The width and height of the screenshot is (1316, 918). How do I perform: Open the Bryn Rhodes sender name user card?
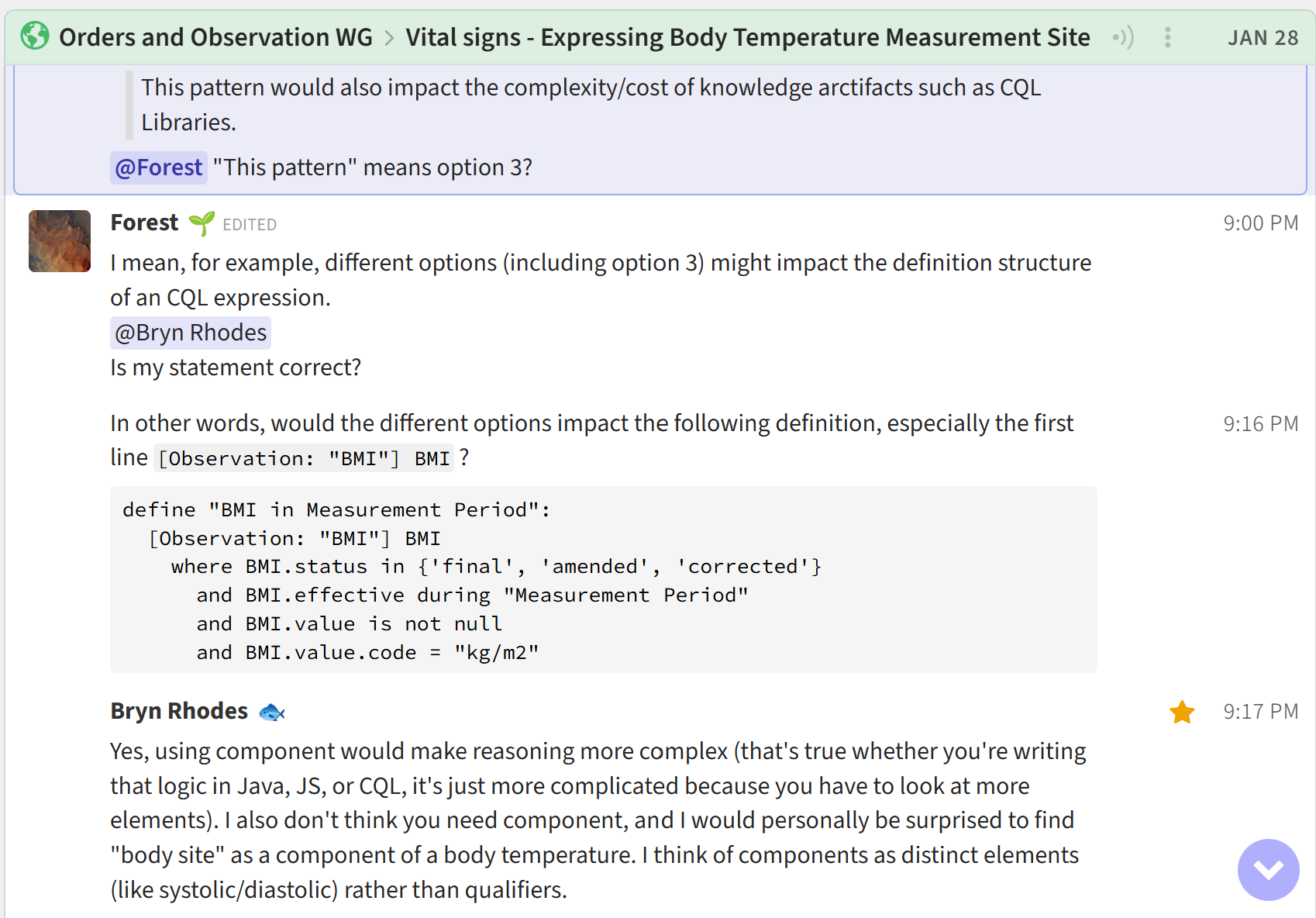click(x=179, y=711)
